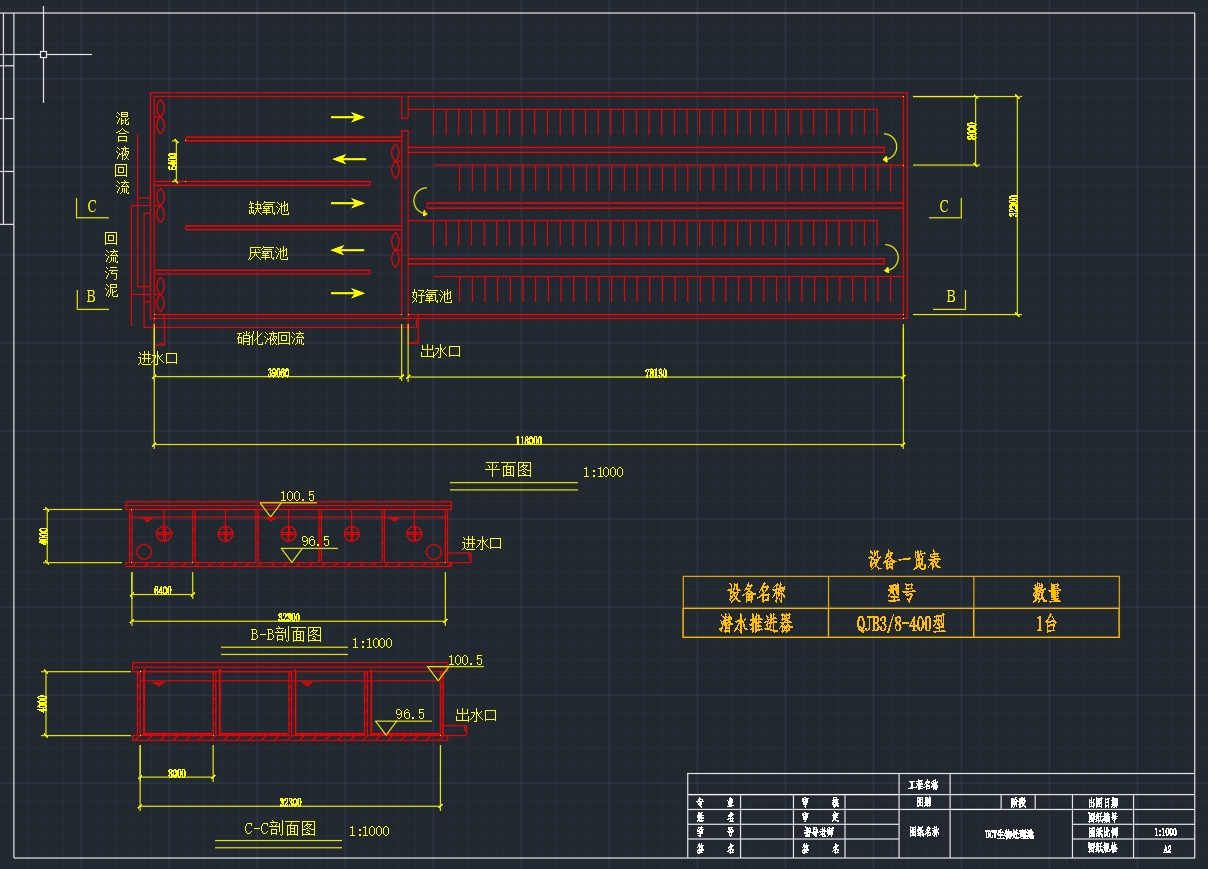The image size is (1208, 869).
Task: Select the 32300 dimension under B-B section
Action: [290, 617]
